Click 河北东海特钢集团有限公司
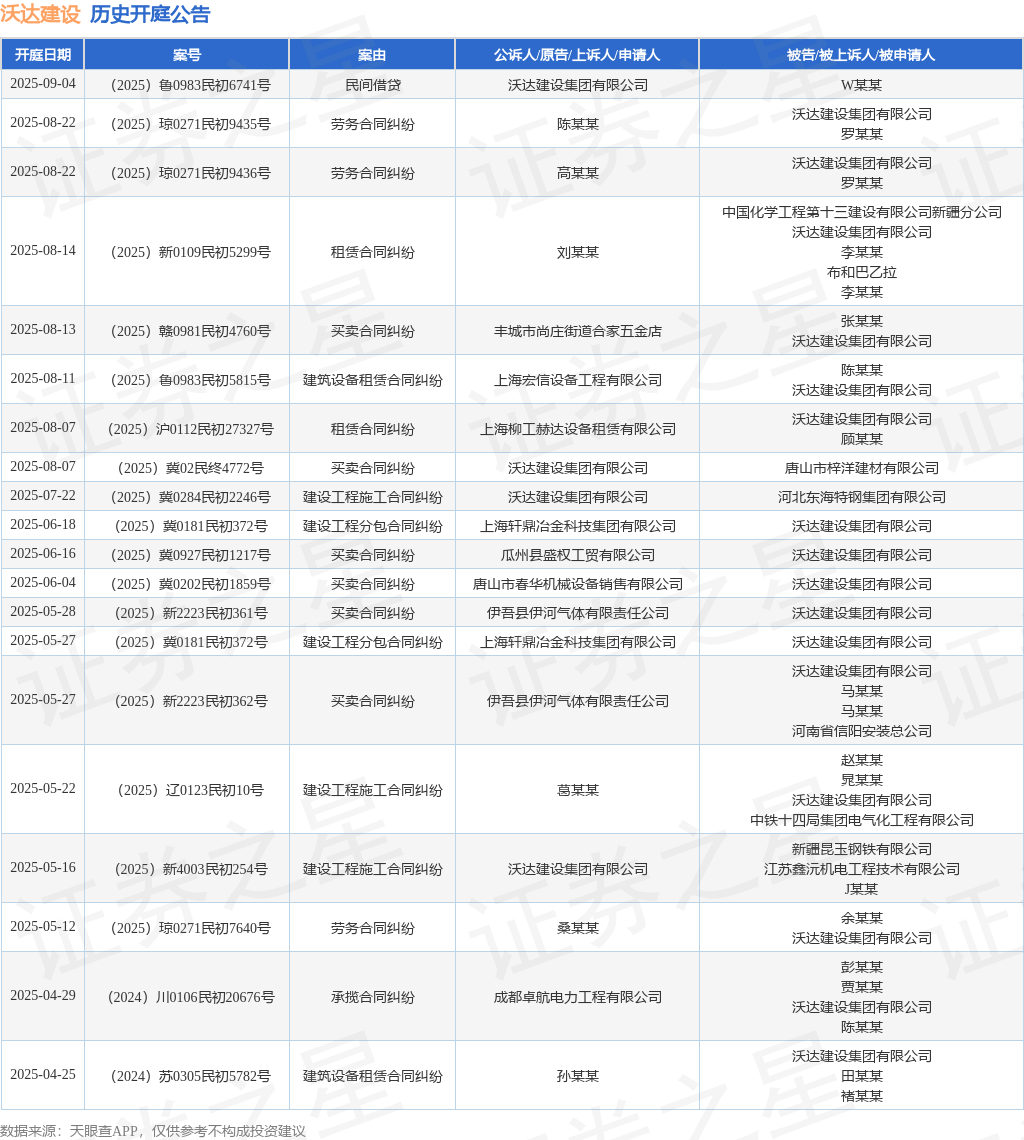This screenshot has width=1024, height=1140. (861, 497)
